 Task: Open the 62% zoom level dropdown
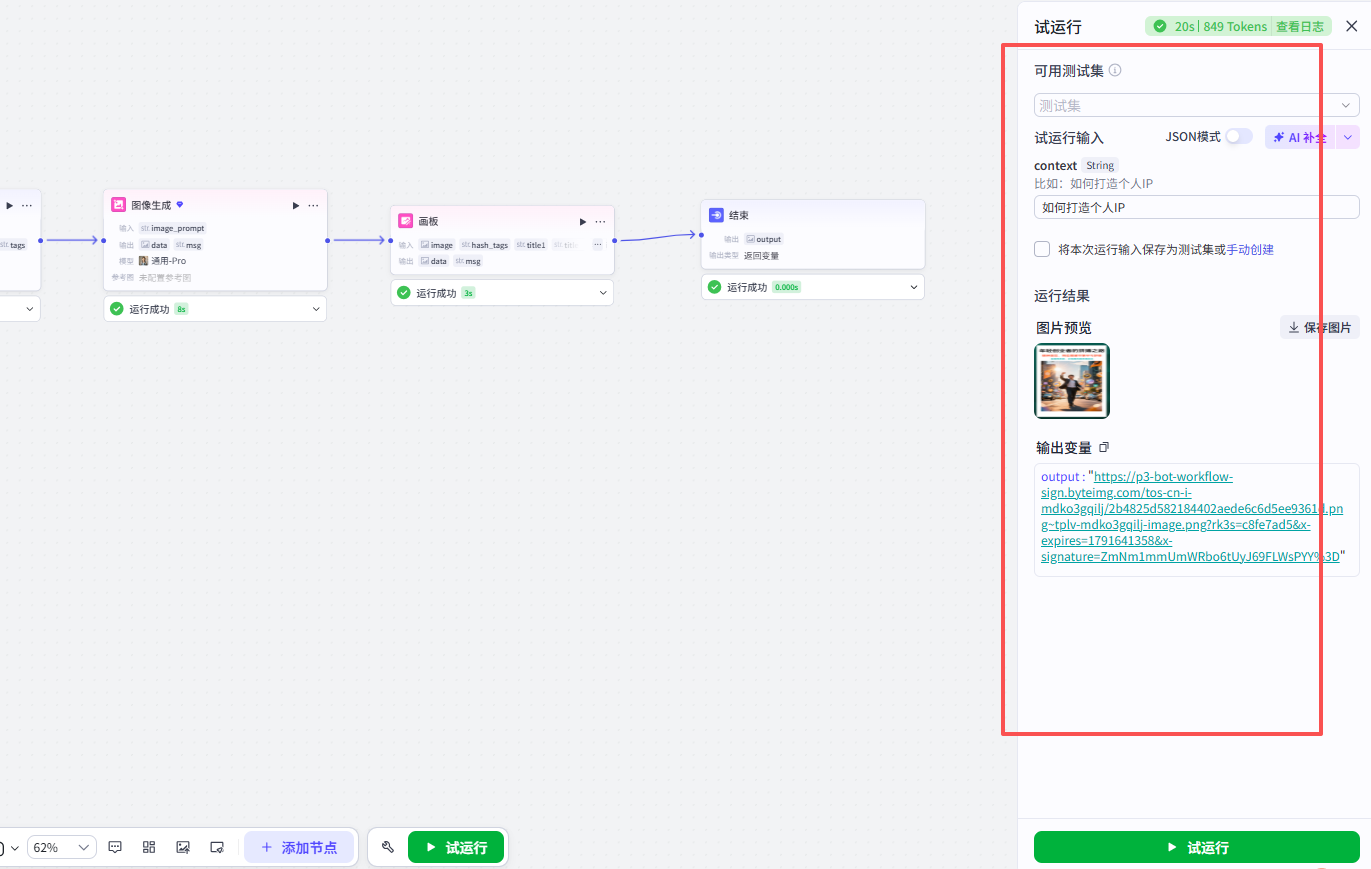tap(62, 847)
